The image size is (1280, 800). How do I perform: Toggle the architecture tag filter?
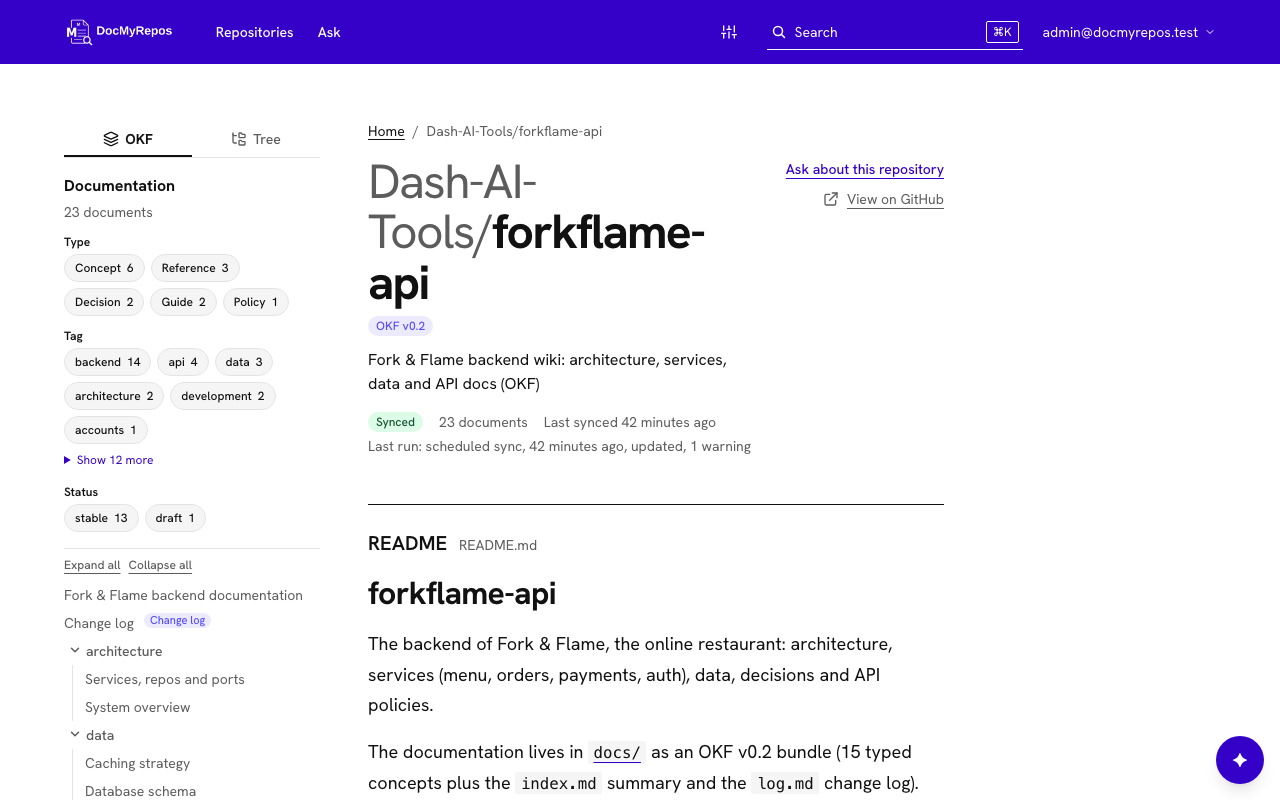(114, 396)
